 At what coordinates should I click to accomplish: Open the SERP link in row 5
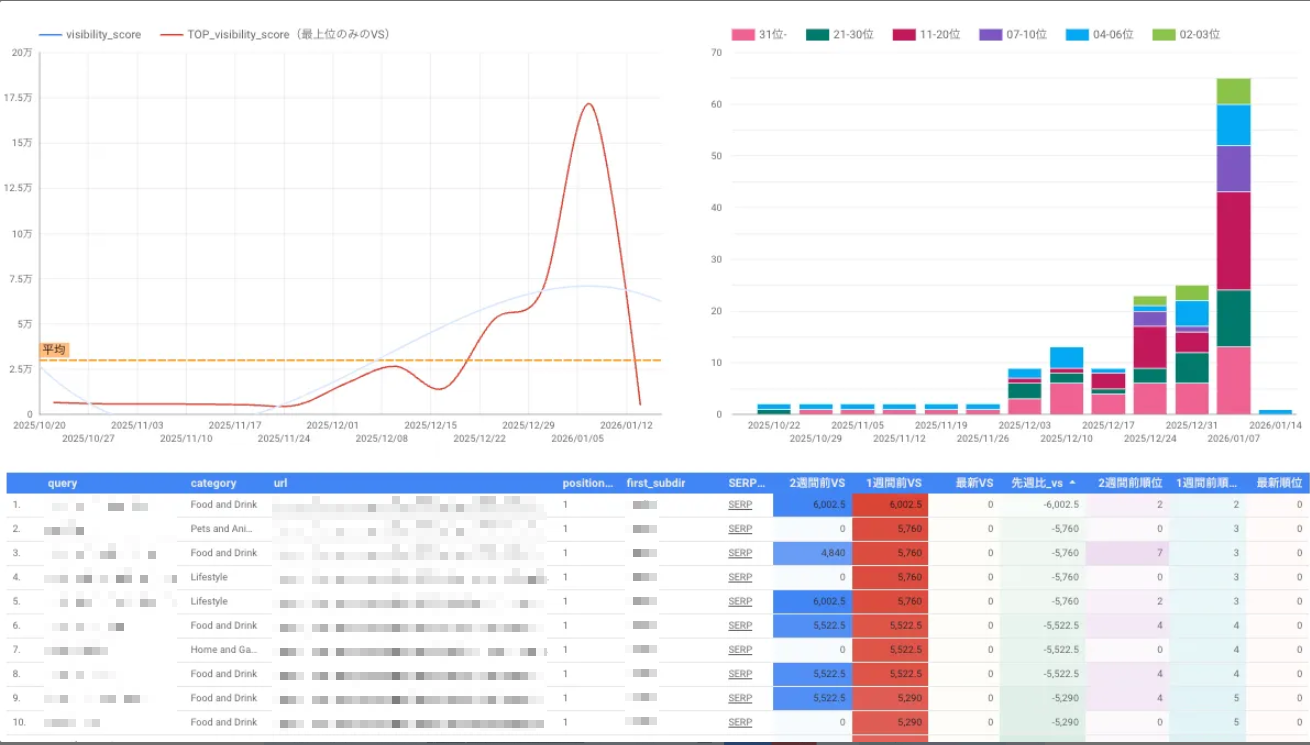point(740,602)
